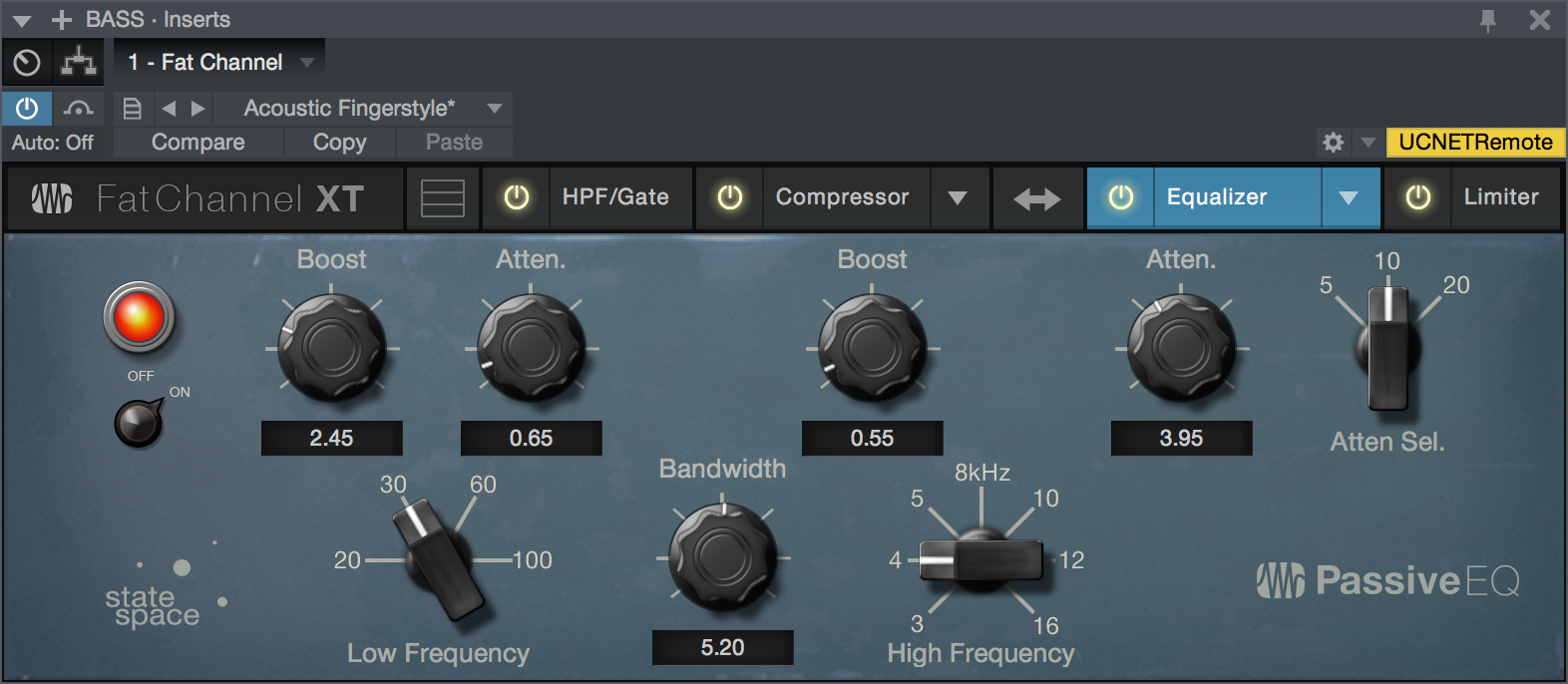Image resolution: width=1568 pixels, height=684 pixels.
Task: Set High Frequency to 8kHz
Action: coord(982,473)
